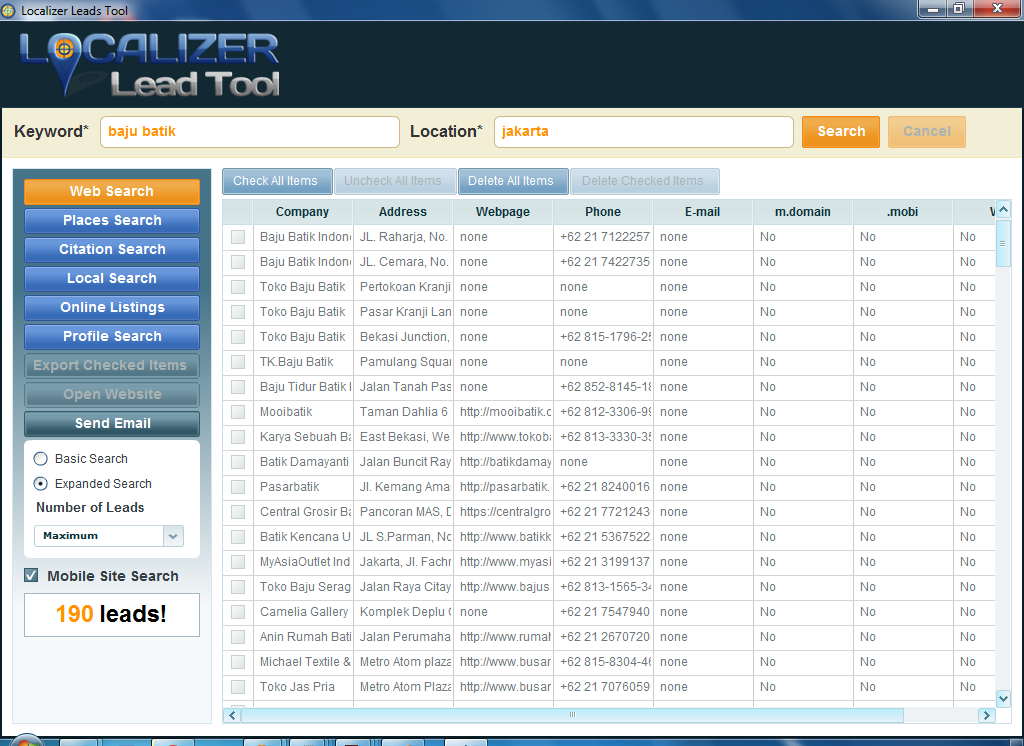Click the orange Search button
This screenshot has height=746, width=1024.
840,131
